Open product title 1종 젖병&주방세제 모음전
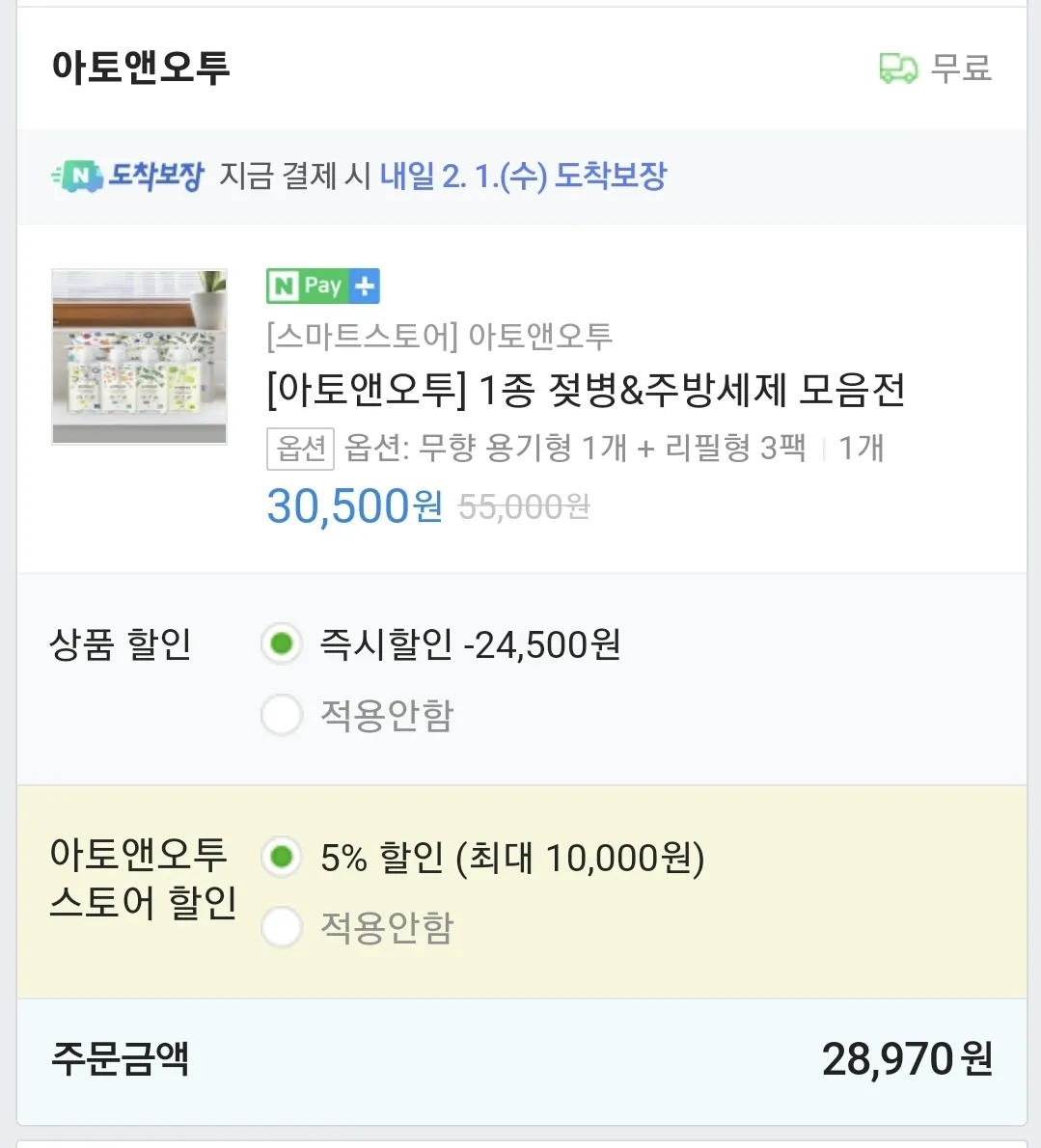 tap(587, 390)
